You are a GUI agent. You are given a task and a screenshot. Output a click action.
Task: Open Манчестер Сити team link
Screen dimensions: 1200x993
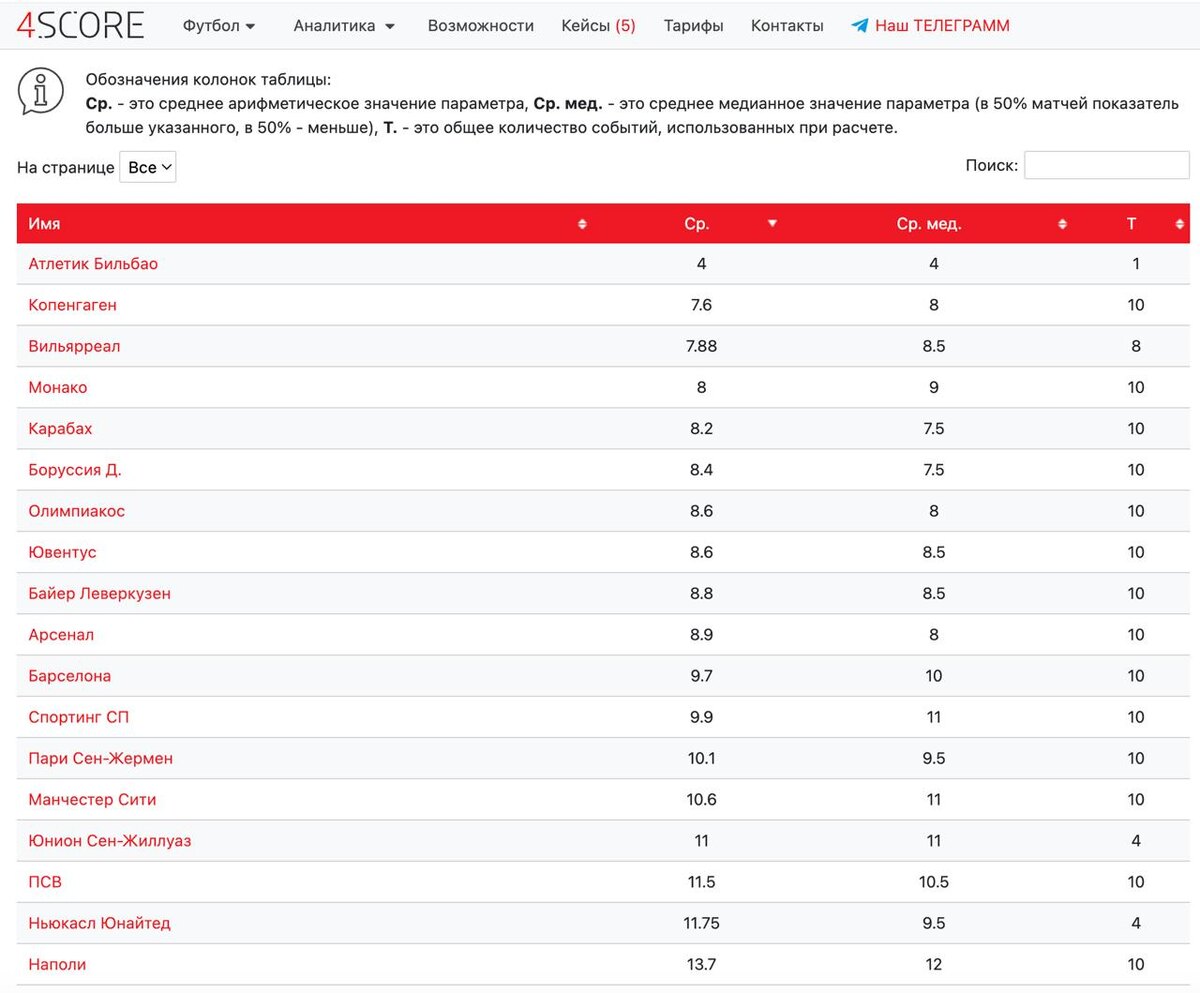point(92,800)
